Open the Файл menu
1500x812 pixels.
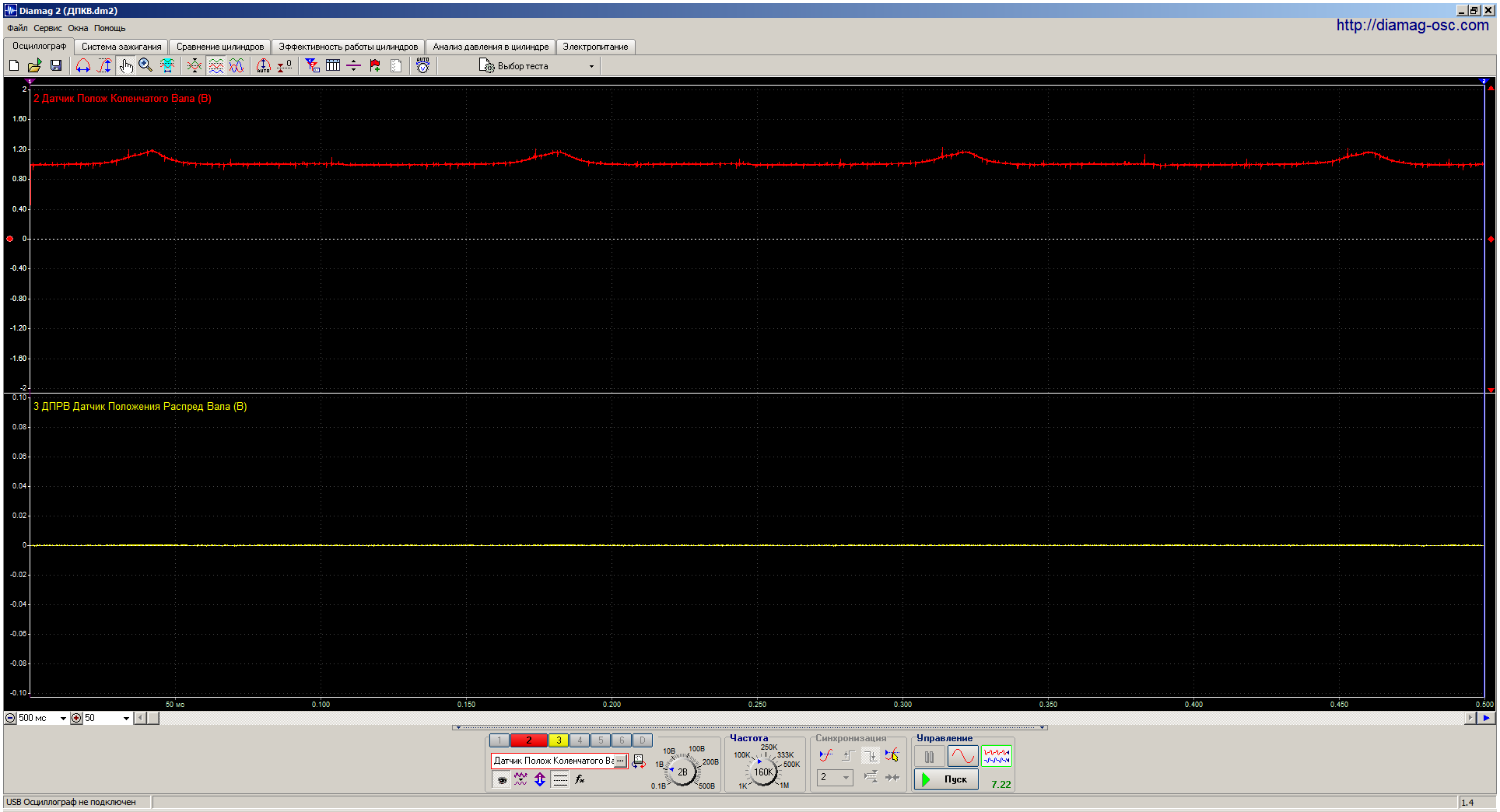point(17,28)
